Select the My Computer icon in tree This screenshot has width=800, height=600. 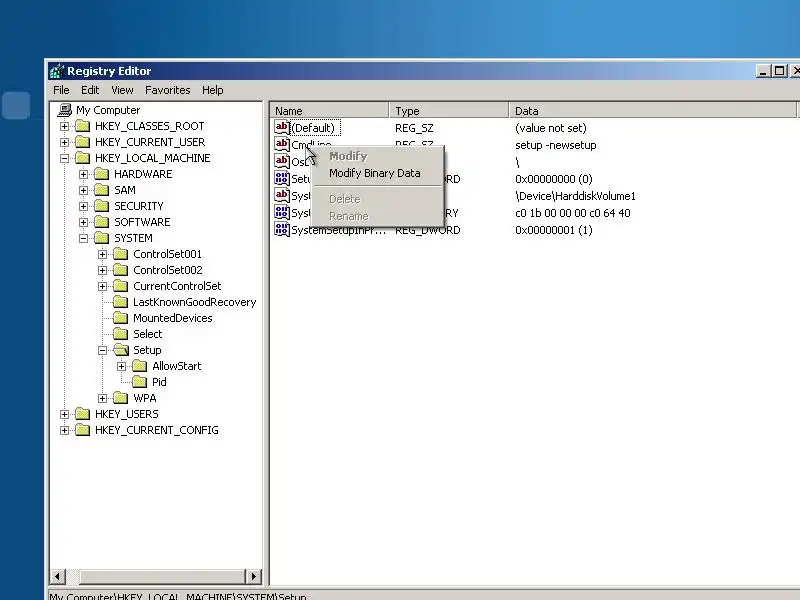click(65, 110)
